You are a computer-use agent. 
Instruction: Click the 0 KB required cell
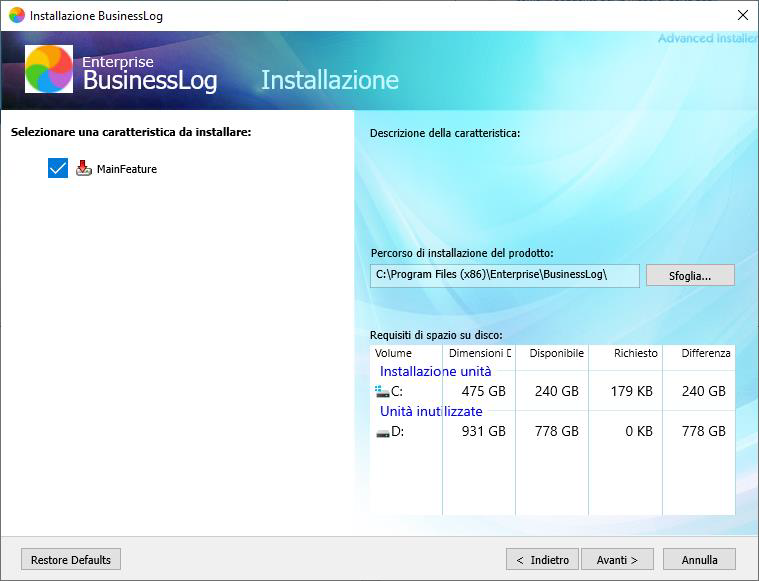638,431
